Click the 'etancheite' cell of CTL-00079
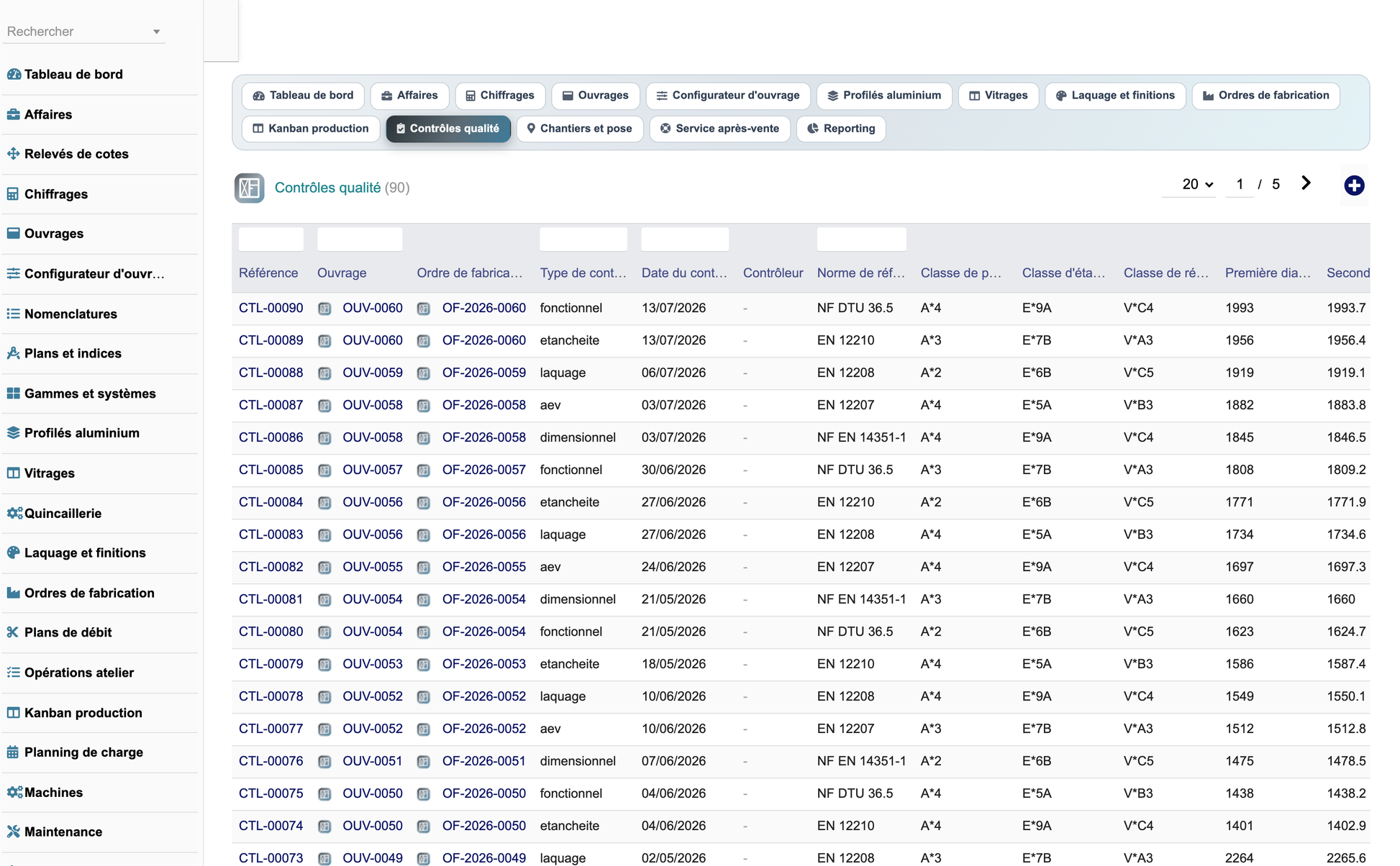This screenshot has height=866, width=1400. click(570, 664)
